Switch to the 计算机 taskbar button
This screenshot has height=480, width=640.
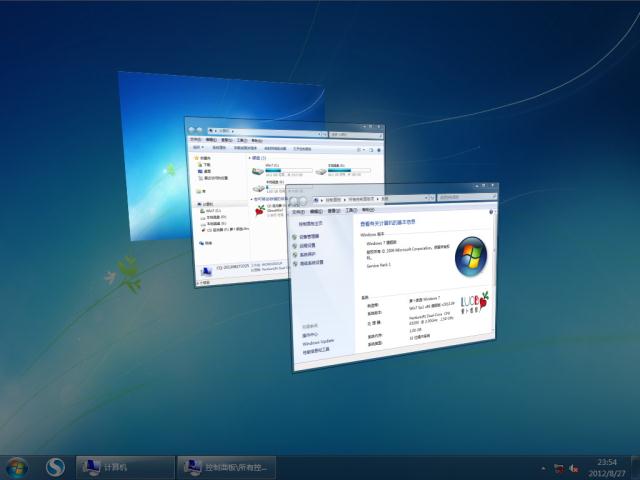tap(125, 467)
